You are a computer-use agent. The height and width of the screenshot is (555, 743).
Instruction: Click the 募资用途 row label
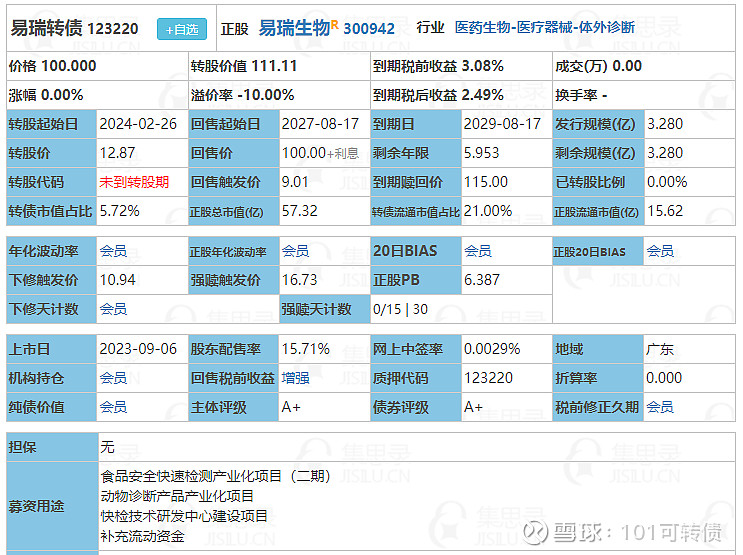click(x=36, y=506)
